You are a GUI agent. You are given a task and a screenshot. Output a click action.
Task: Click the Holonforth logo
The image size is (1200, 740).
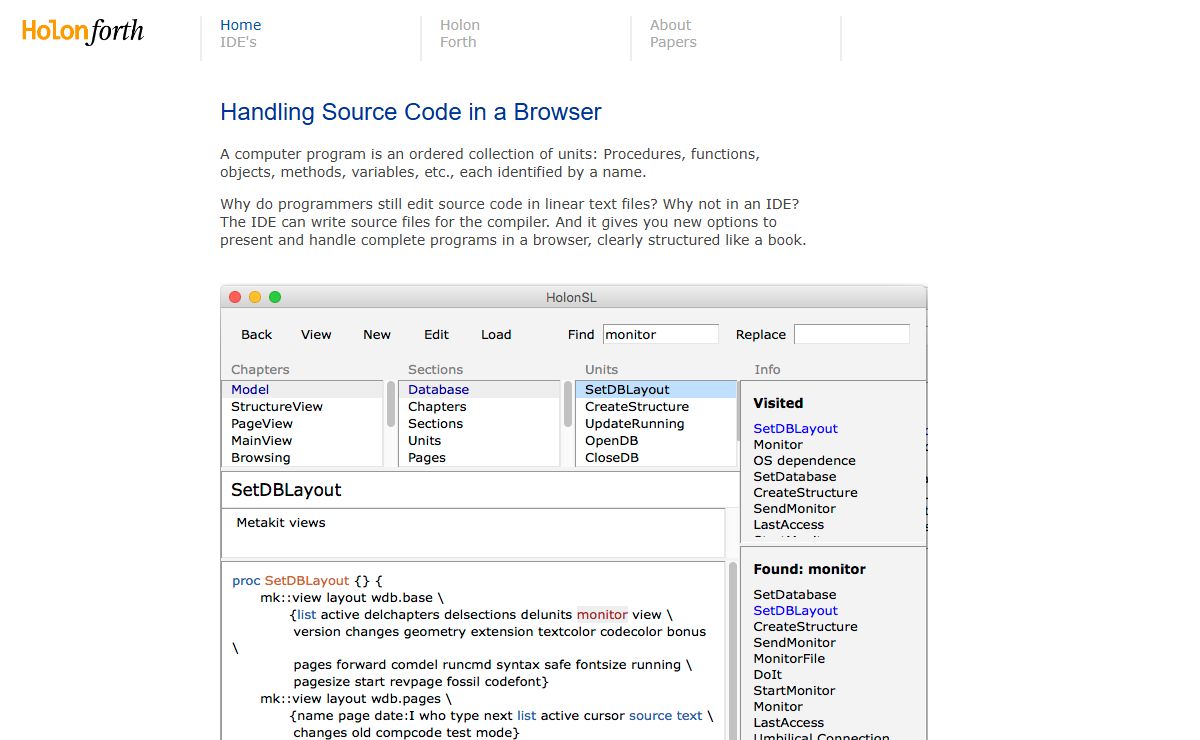(83, 32)
